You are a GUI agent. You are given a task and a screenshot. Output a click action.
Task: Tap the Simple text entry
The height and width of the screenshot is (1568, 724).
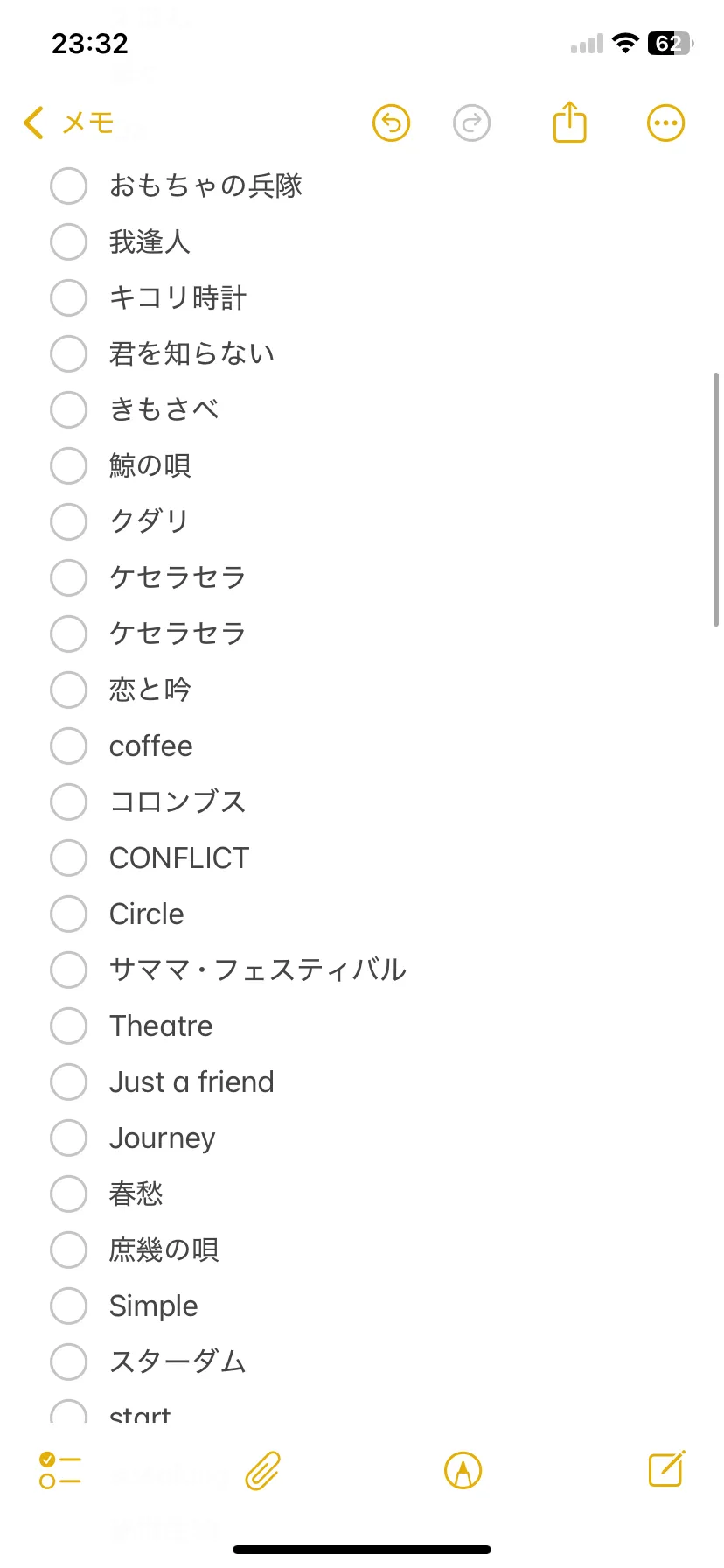pos(154,1306)
